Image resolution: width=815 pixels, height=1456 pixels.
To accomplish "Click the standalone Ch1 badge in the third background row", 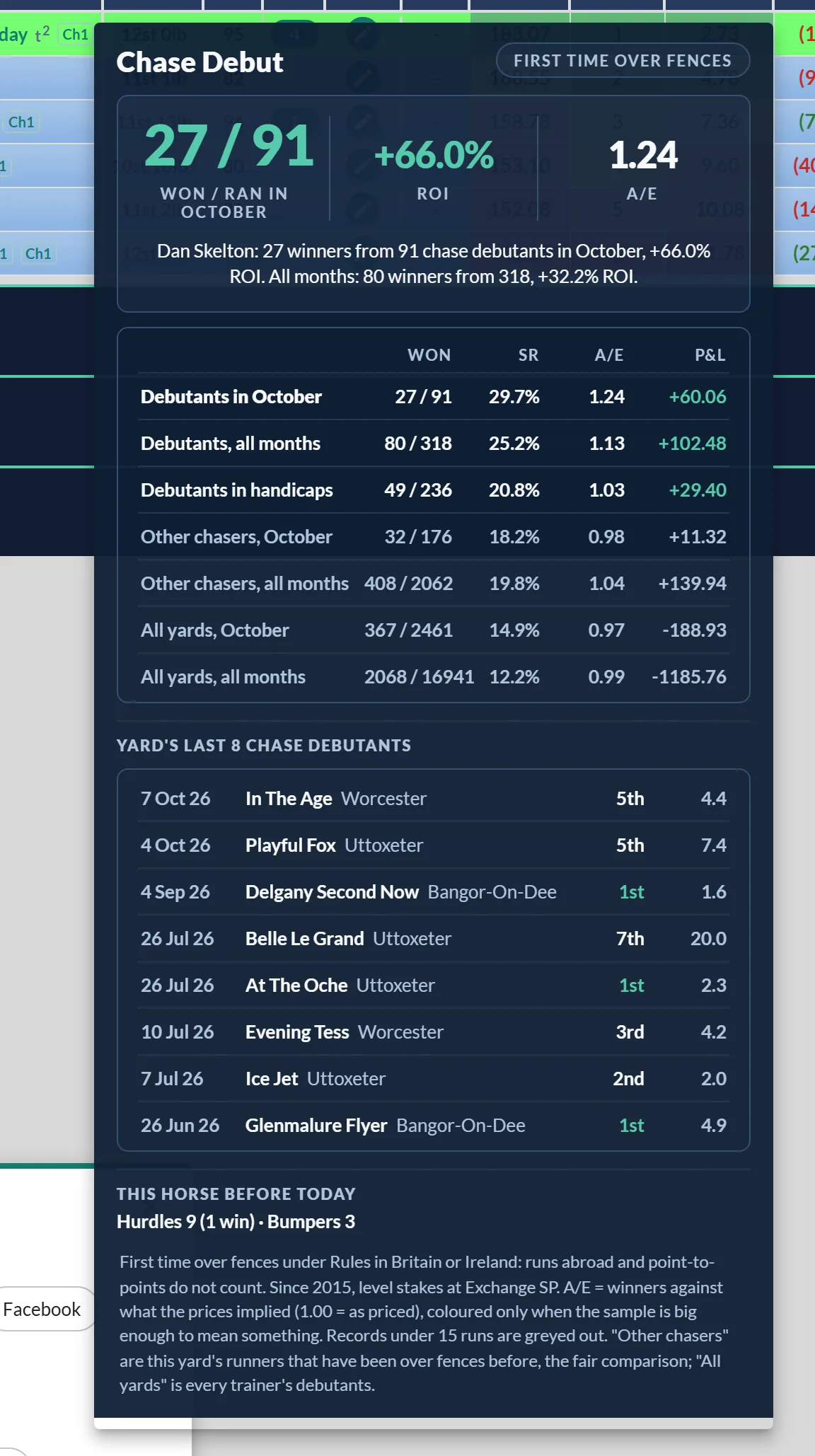I will tap(21, 122).
